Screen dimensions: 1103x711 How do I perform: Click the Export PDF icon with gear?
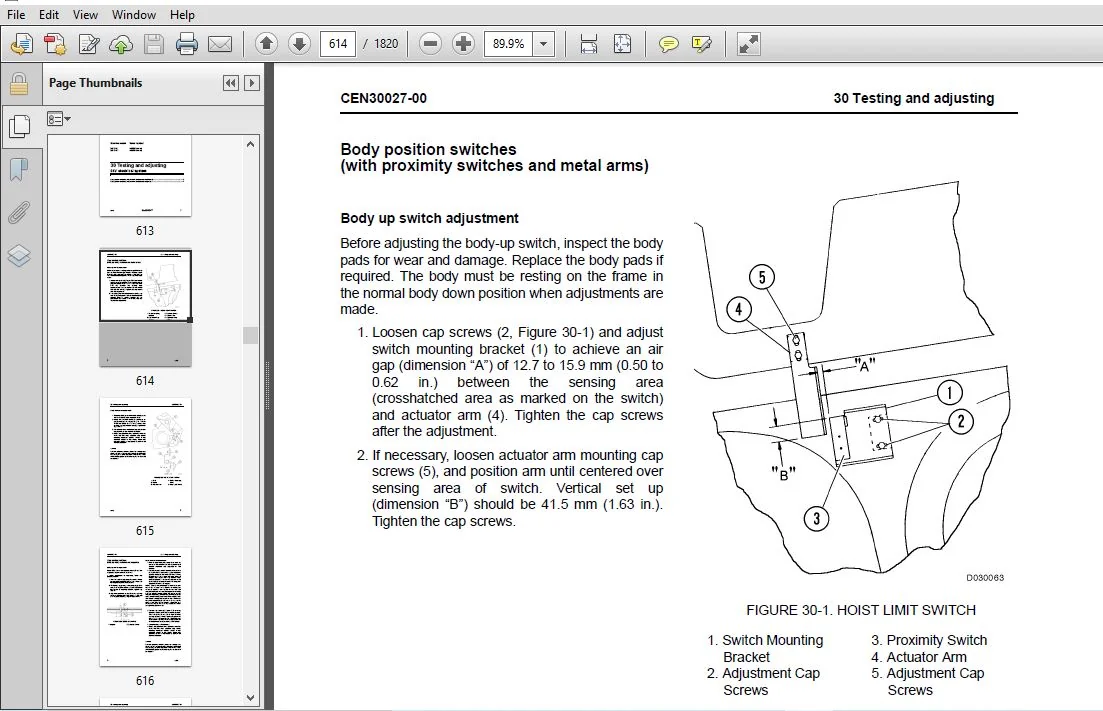(55, 44)
